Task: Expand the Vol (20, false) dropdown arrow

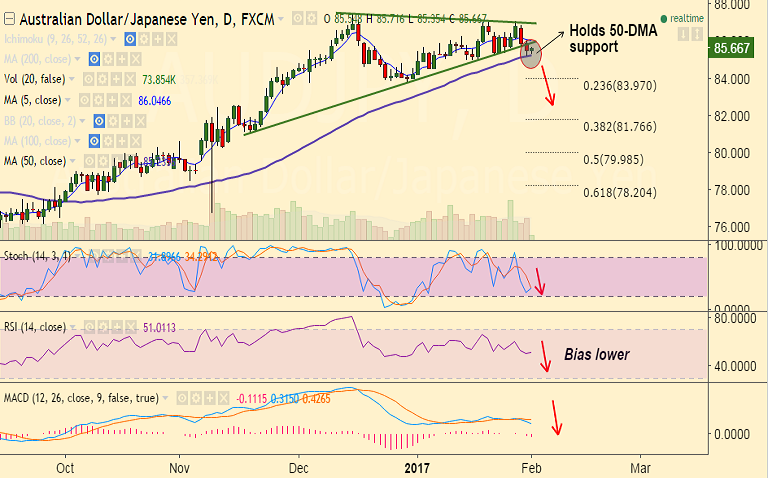Action: tap(72, 79)
